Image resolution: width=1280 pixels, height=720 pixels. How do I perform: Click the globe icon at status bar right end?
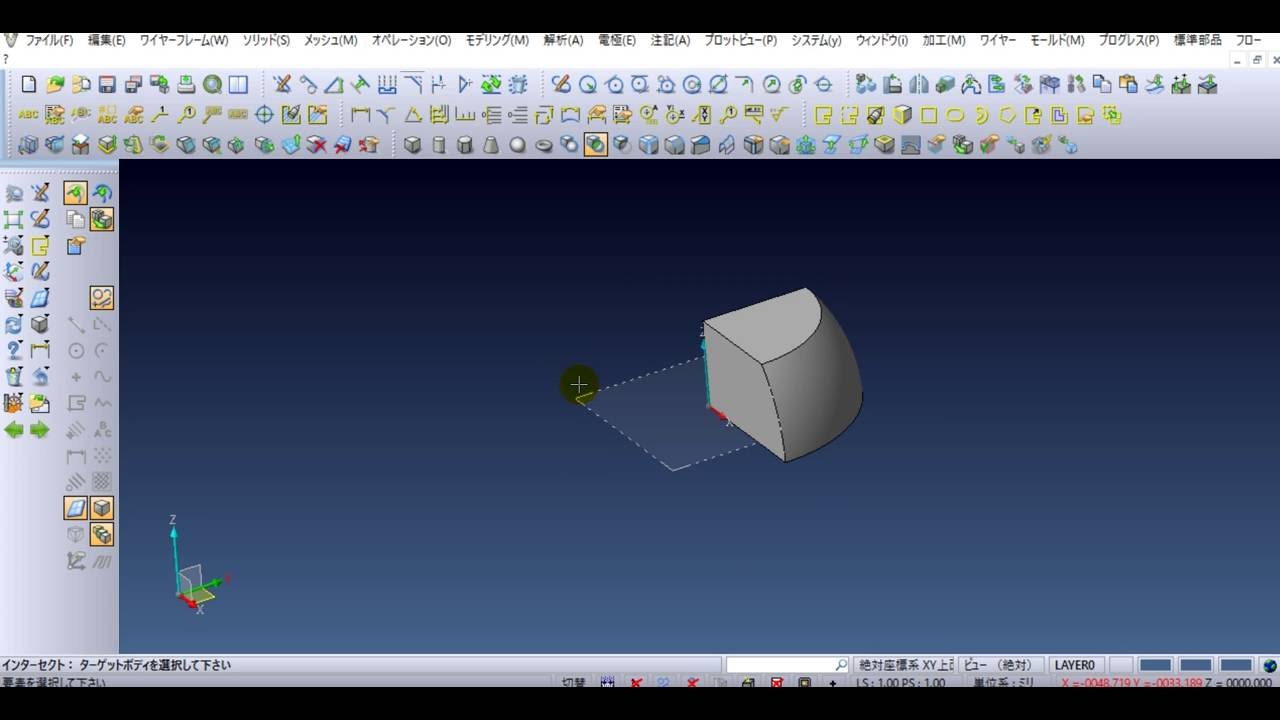click(1270, 665)
